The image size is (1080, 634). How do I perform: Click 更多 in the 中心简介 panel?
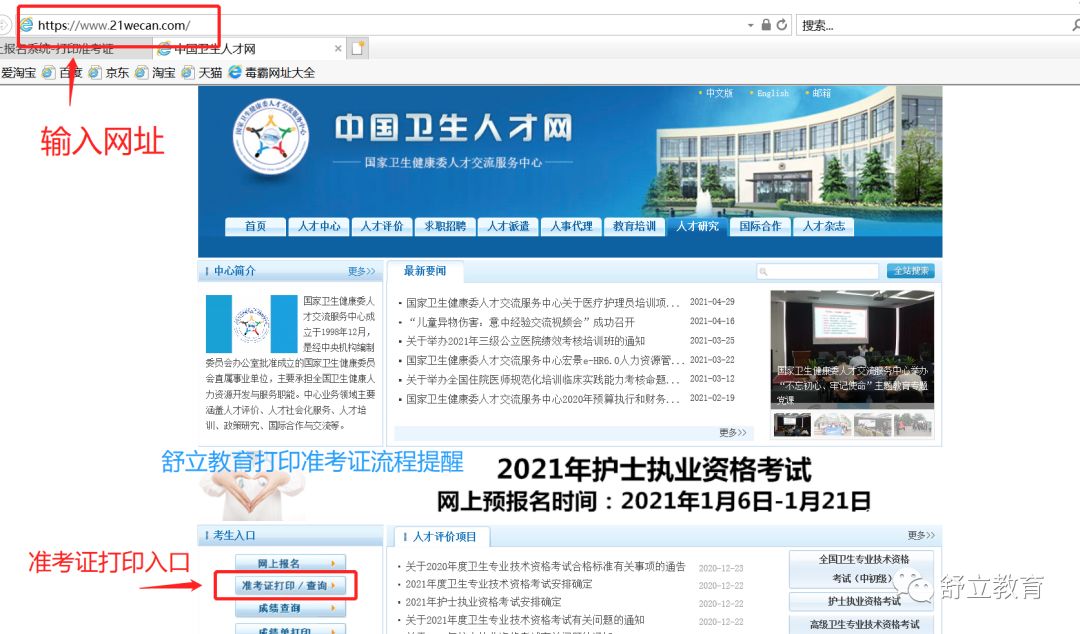(x=362, y=272)
